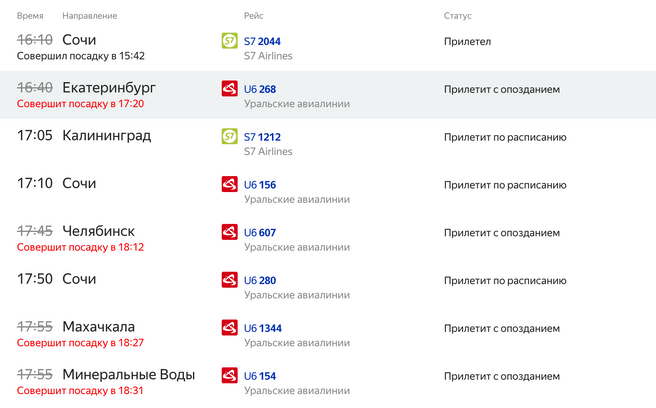Click Ural Airlines logo beside U6 280
This screenshot has height=408, width=656.
click(229, 280)
